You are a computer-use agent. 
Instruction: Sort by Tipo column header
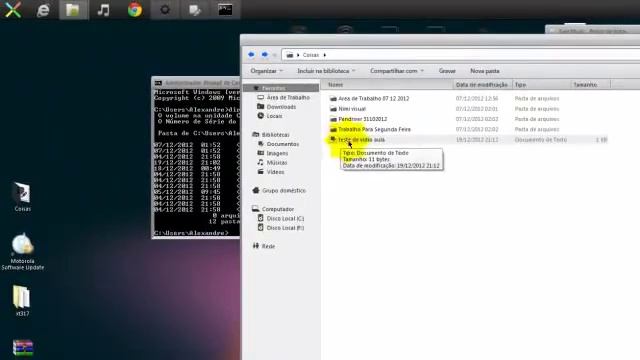click(x=541, y=85)
